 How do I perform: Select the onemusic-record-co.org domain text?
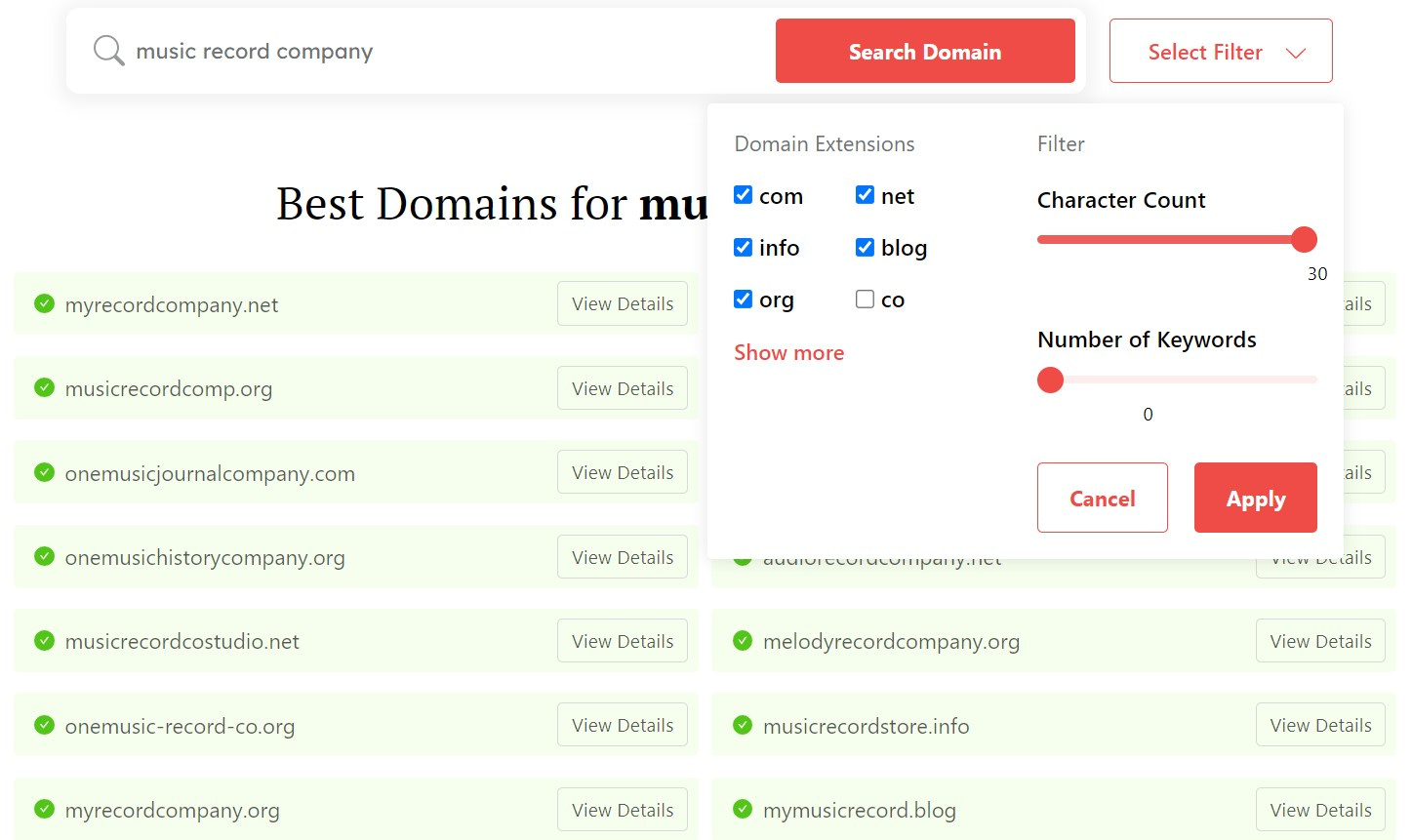(180, 726)
